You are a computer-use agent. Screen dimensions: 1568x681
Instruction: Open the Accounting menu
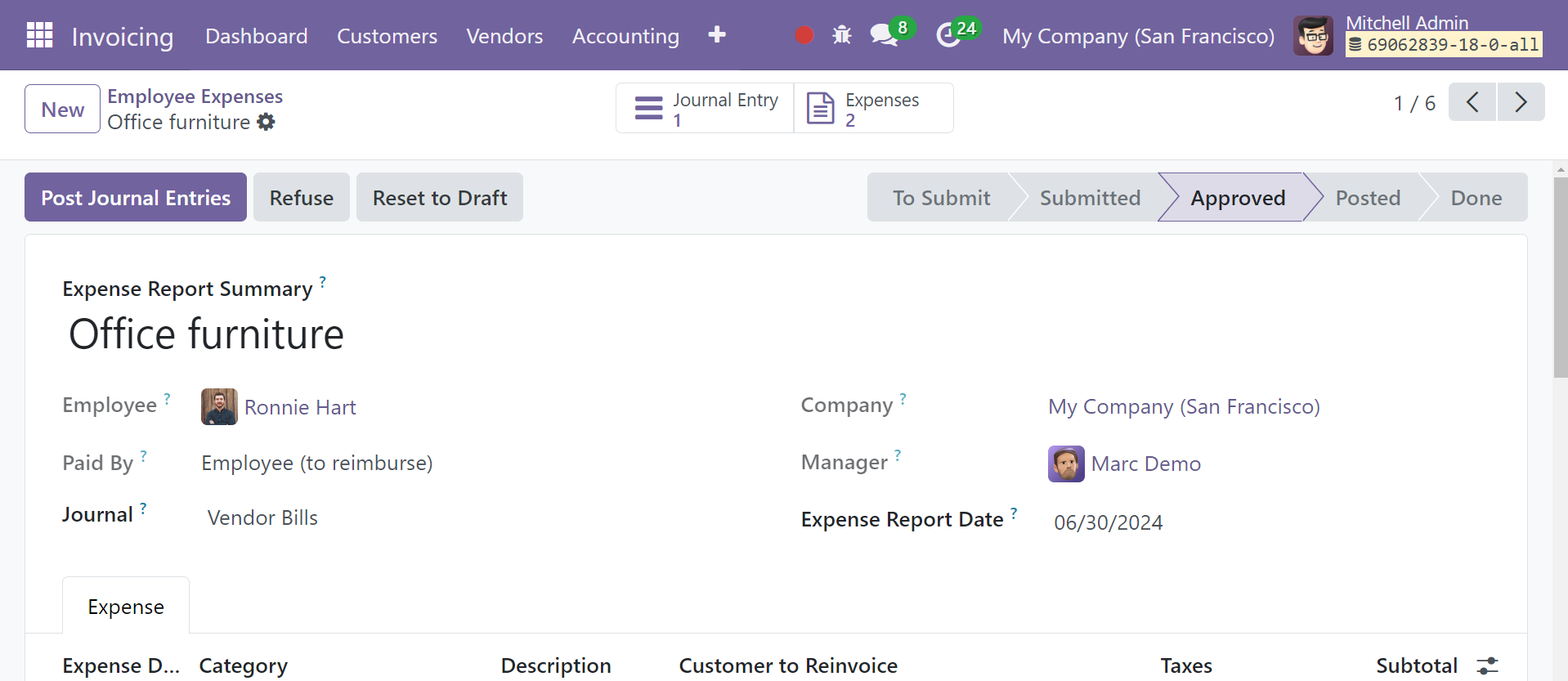click(625, 36)
